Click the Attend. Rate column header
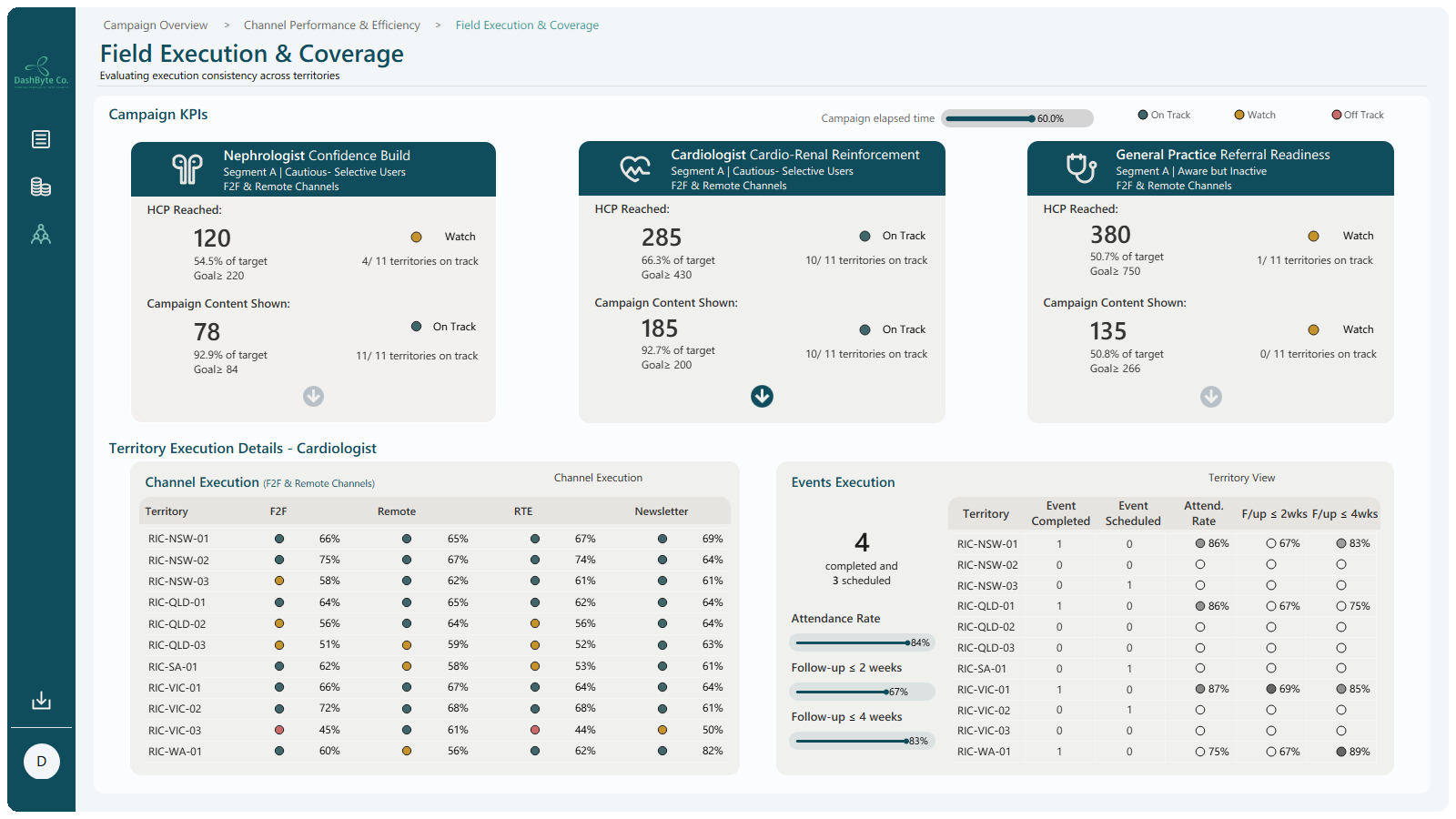The height and width of the screenshot is (819, 1456). pyautogui.click(x=1204, y=513)
